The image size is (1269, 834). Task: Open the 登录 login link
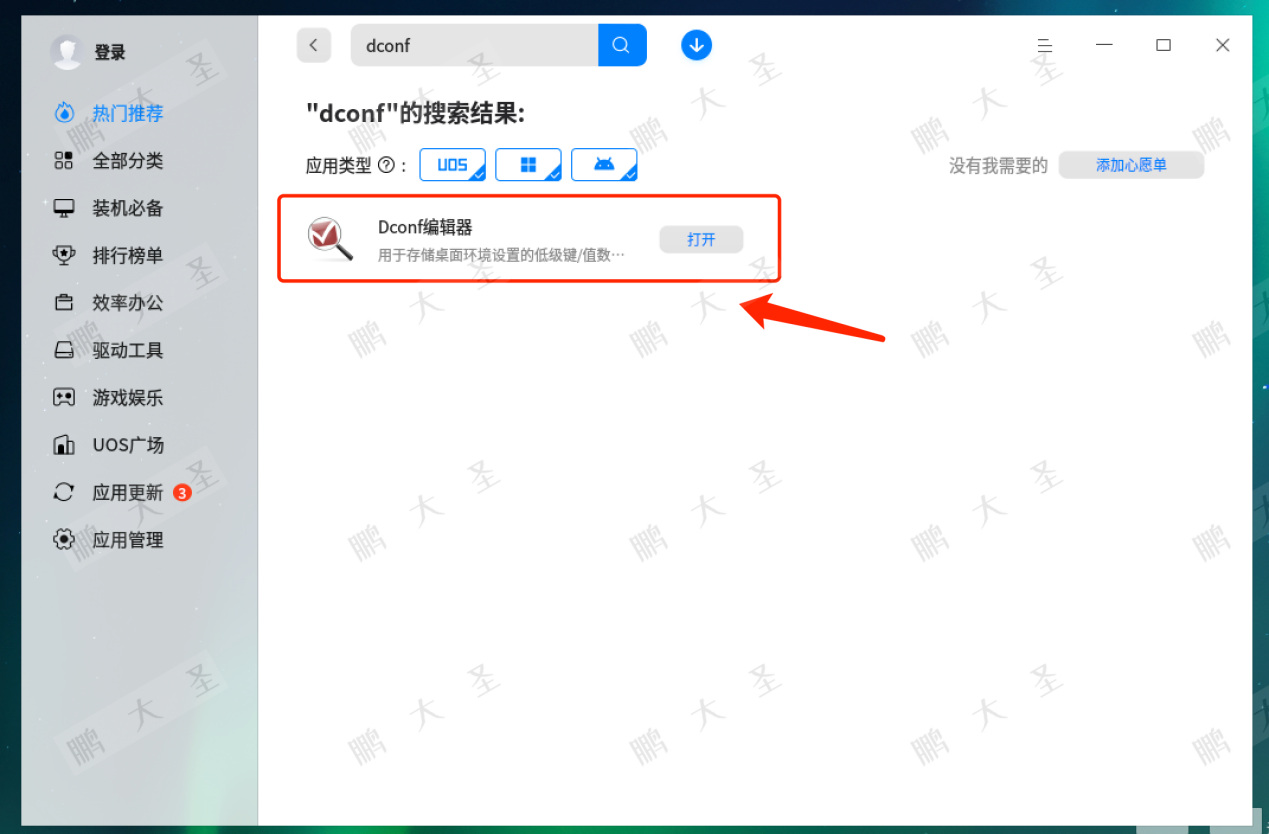point(110,53)
